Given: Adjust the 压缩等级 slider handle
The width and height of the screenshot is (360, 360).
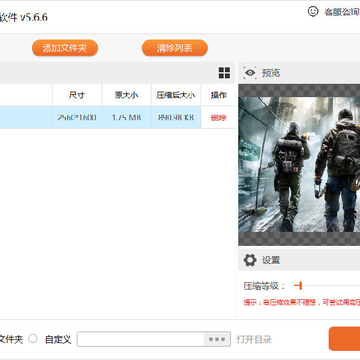Looking at the screenshot, I should [300, 286].
